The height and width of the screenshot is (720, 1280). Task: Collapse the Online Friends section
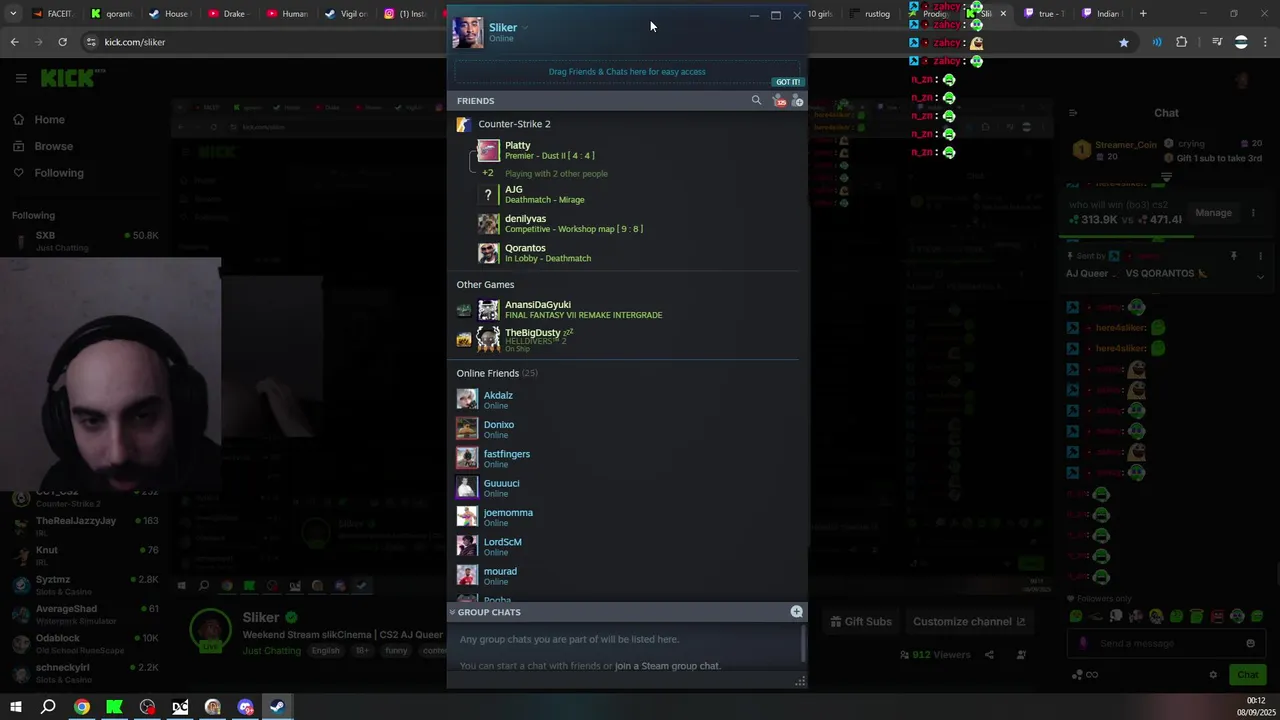coord(497,373)
